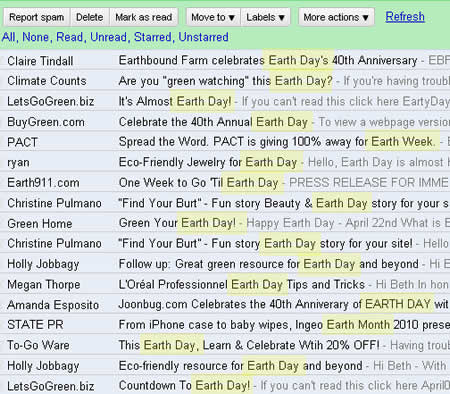The width and height of the screenshot is (450, 394).
Task: Open the Labels dropdown
Action: (265, 17)
